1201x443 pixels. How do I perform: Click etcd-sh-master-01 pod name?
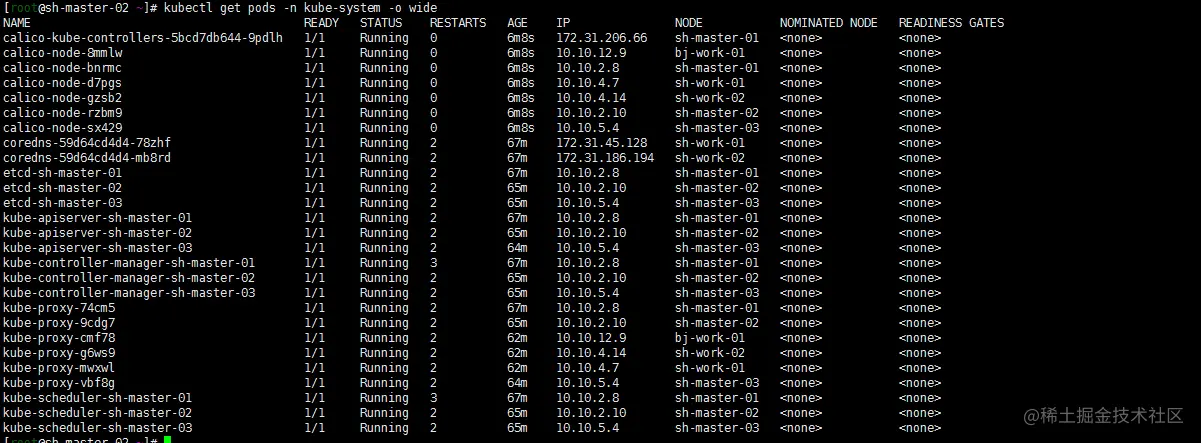(x=63, y=173)
